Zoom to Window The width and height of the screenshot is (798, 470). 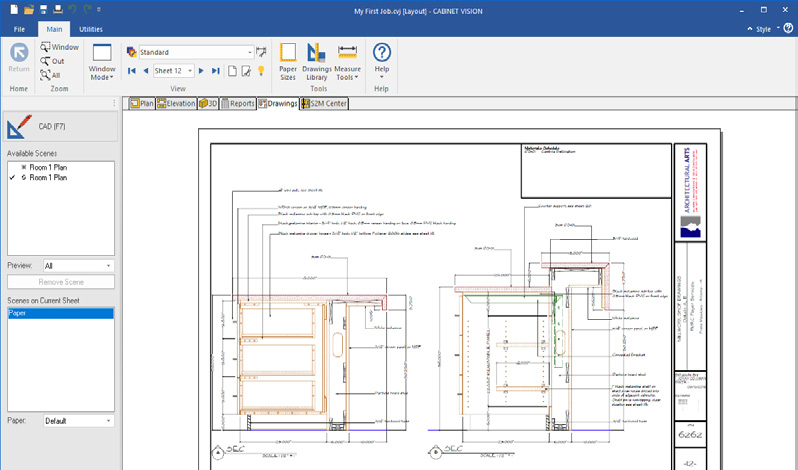(x=58, y=47)
